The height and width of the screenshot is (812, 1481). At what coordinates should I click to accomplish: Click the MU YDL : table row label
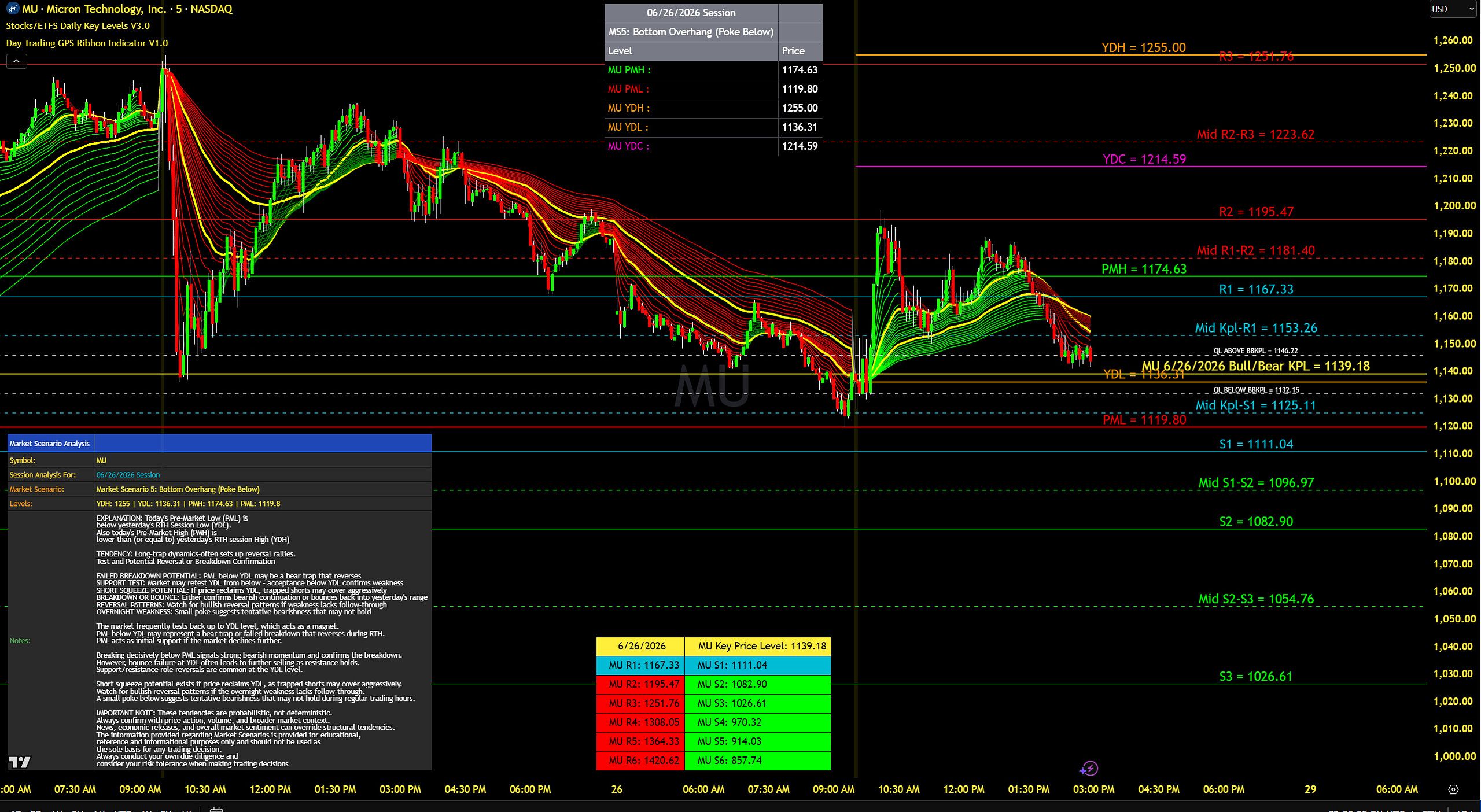click(691, 127)
